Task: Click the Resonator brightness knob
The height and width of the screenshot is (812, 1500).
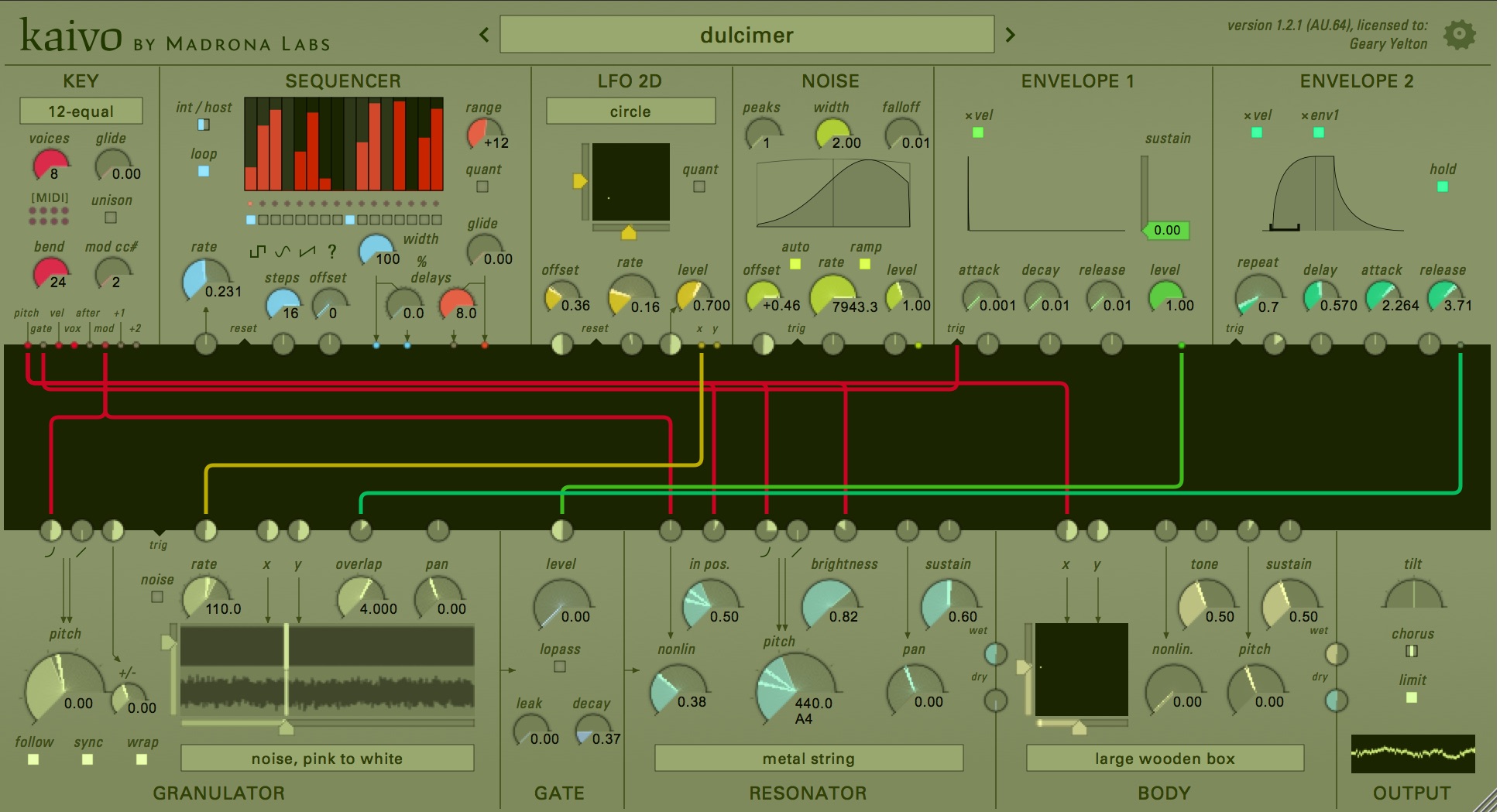Action: coord(831,606)
